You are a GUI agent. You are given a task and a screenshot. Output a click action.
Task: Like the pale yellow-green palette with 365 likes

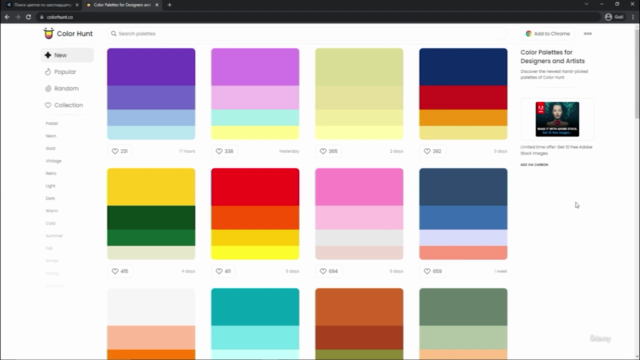tap(328, 151)
